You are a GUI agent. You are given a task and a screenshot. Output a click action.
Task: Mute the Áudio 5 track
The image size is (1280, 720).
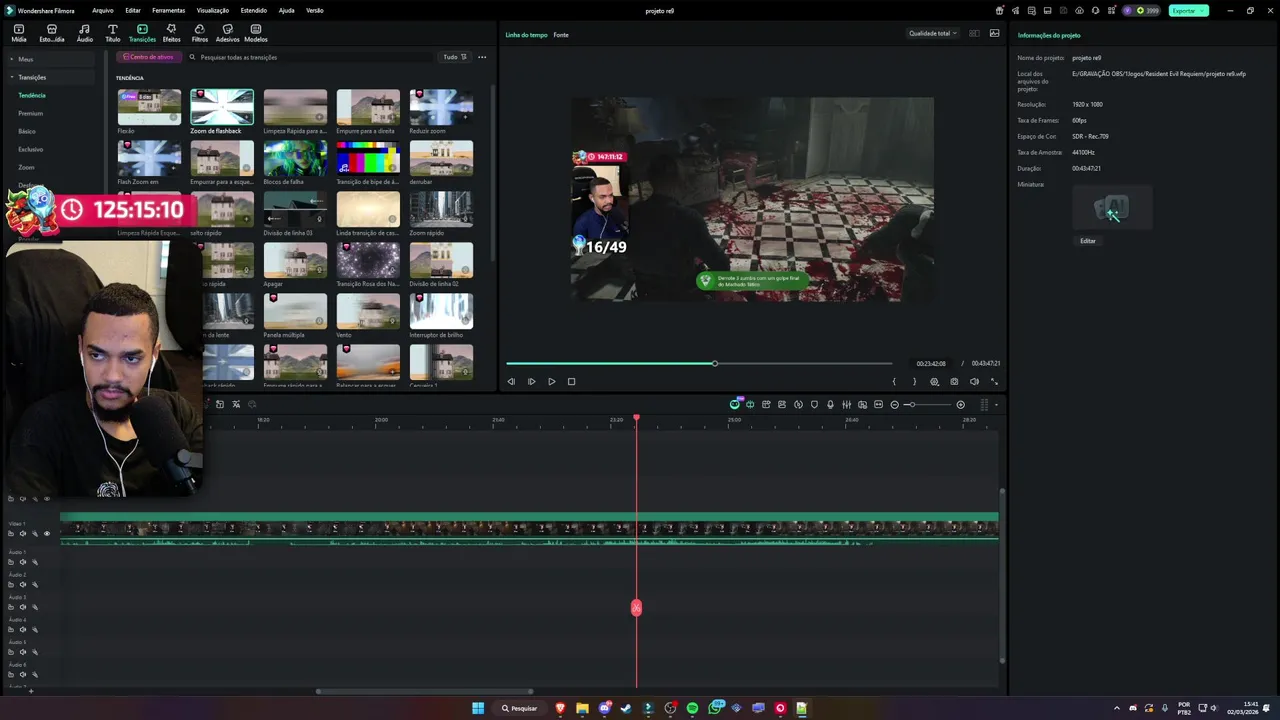tap(22, 652)
